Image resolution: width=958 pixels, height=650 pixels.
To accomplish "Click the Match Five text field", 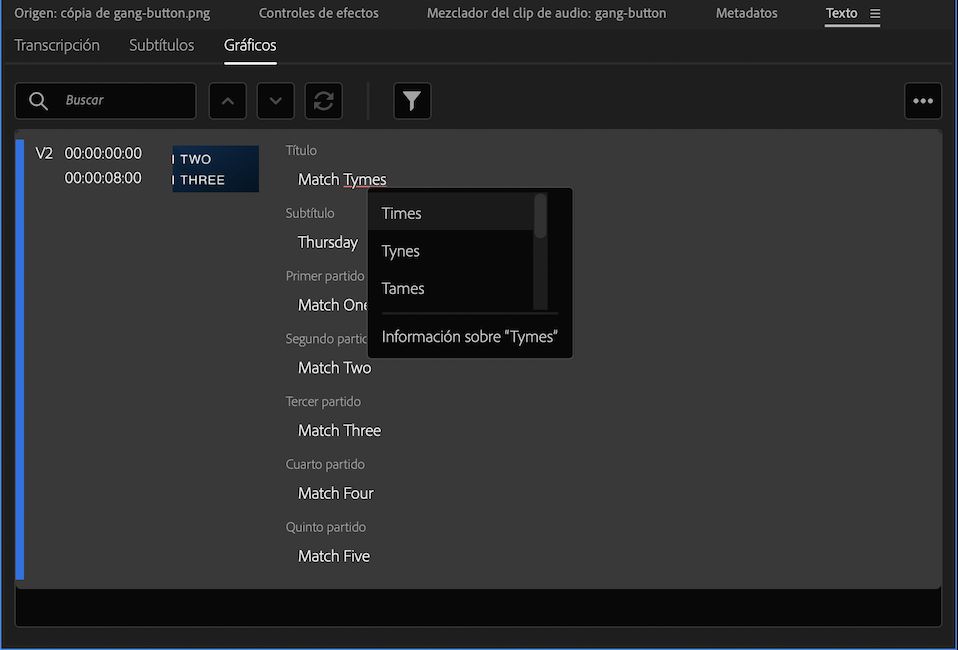I will click(334, 557).
